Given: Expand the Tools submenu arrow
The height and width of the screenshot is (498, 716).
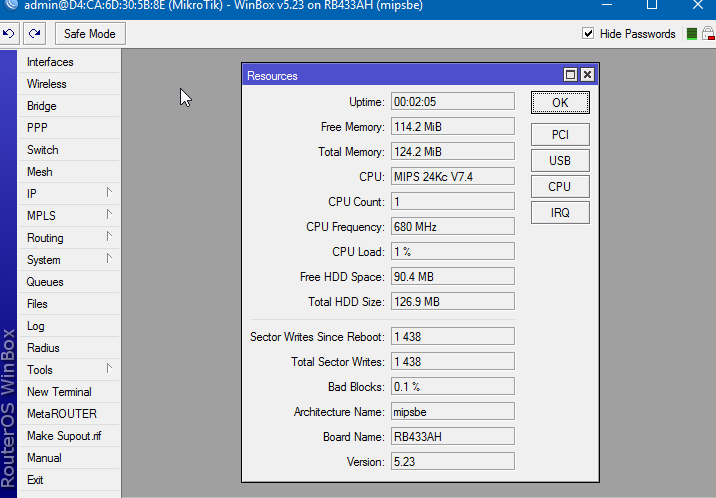Looking at the screenshot, I should point(109,368).
